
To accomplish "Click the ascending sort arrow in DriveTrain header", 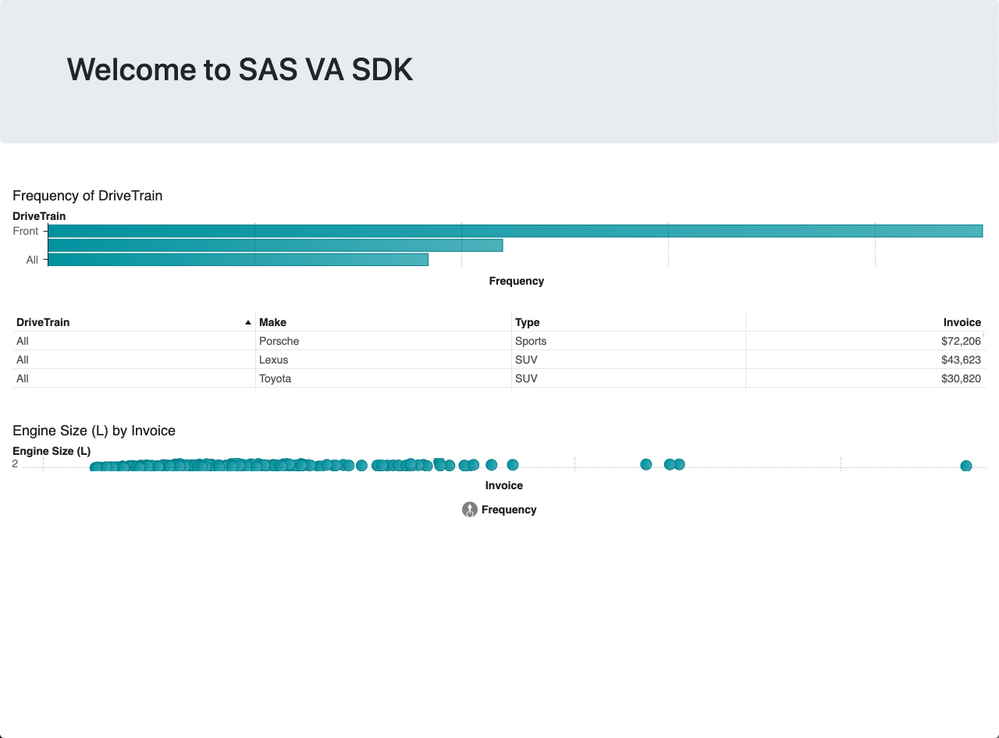I will coord(248,323).
